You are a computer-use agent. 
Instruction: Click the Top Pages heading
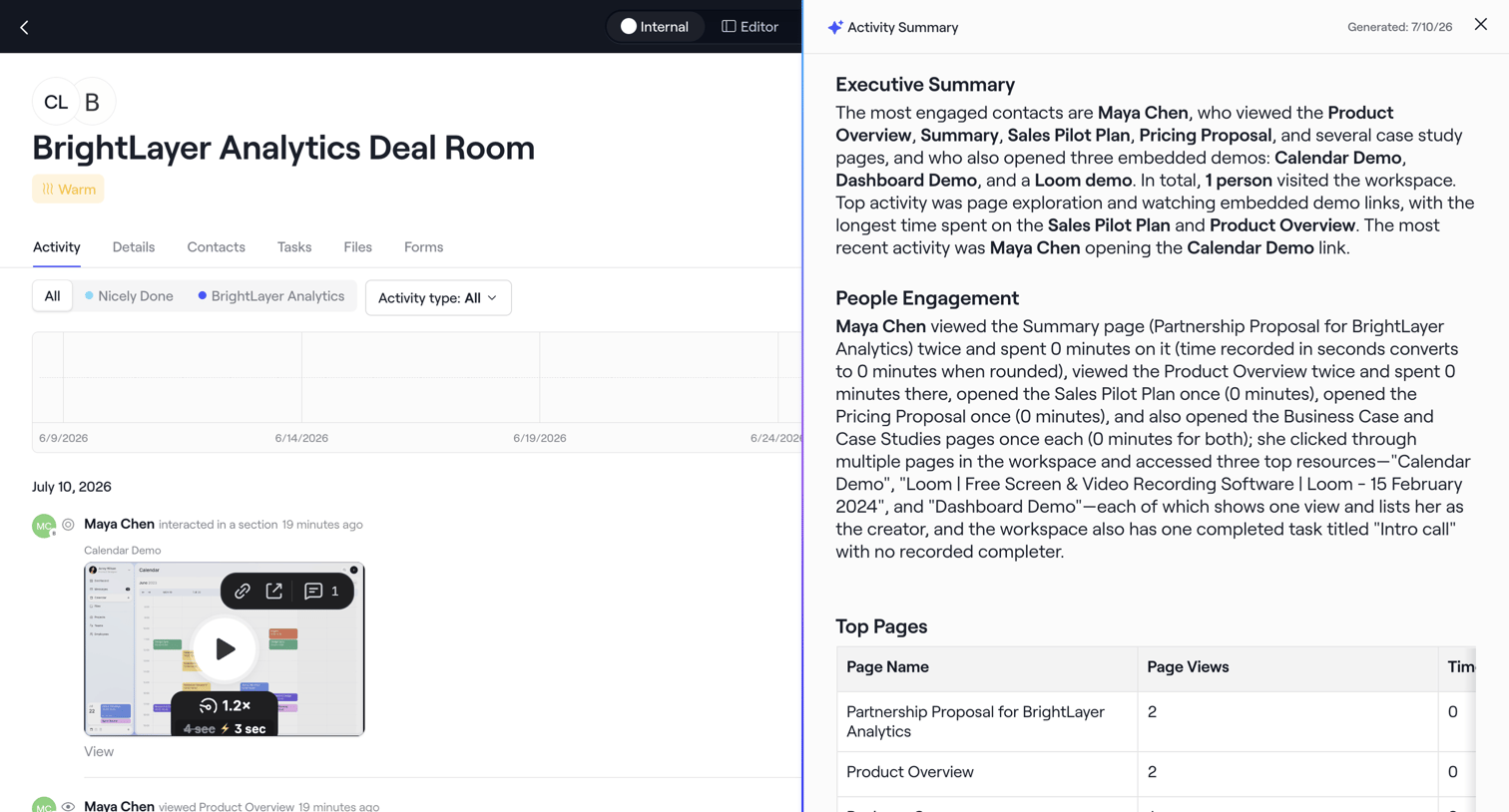(881, 626)
